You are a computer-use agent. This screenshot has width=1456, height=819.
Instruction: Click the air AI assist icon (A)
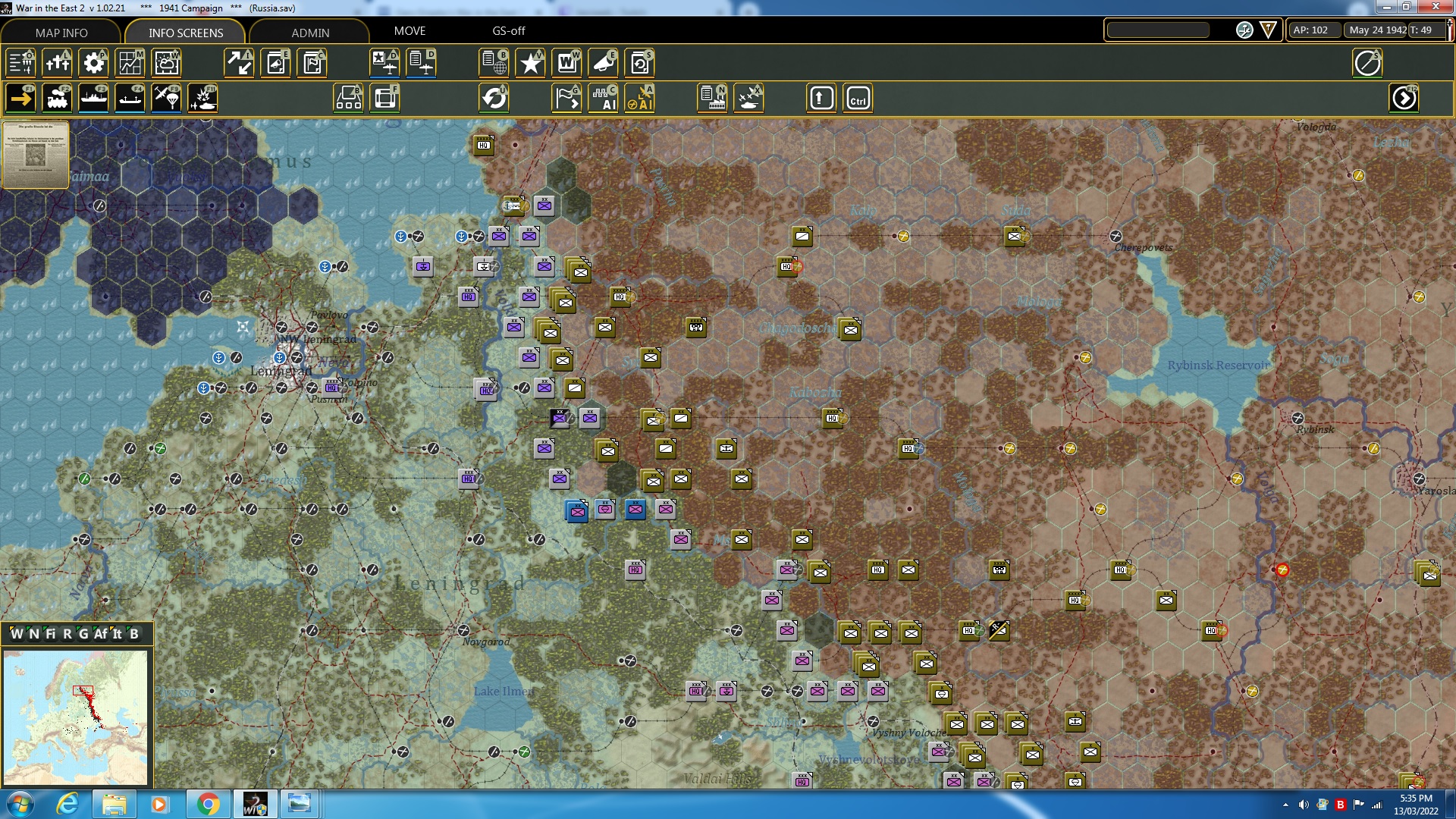640,99
